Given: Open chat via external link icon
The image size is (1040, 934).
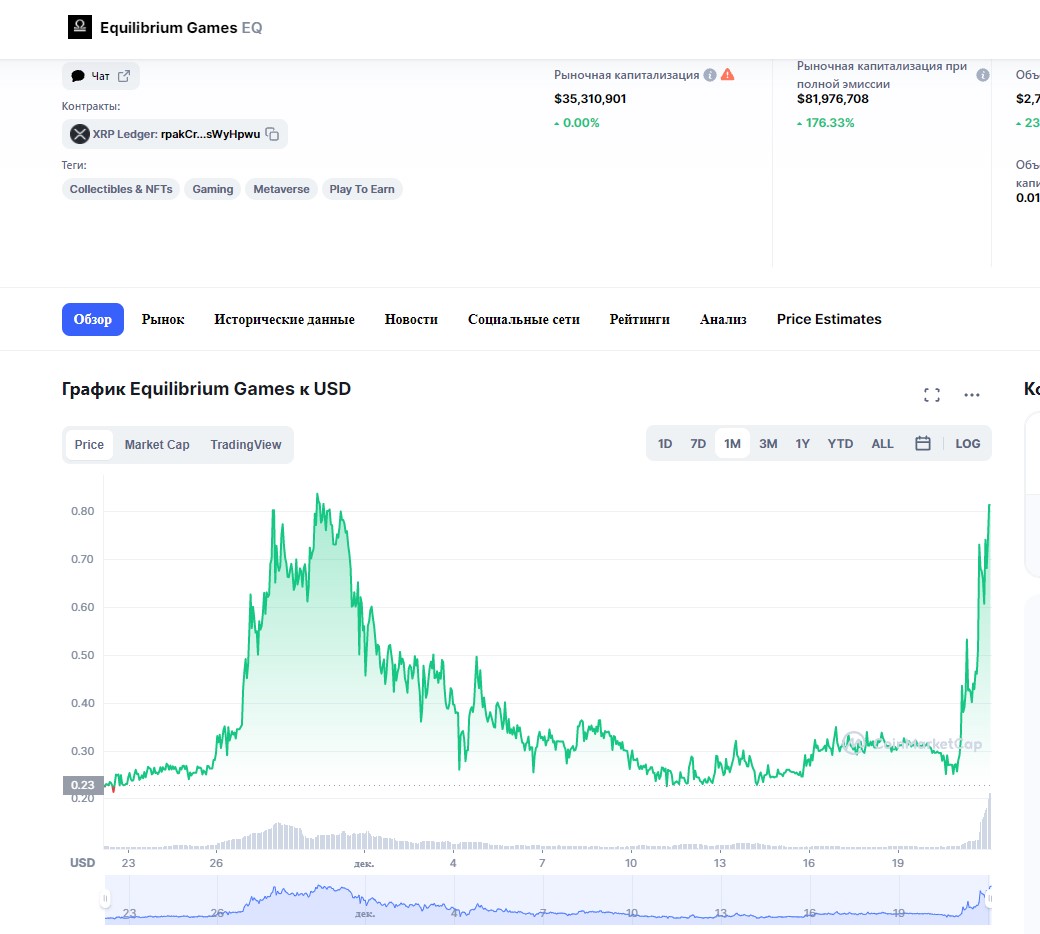Looking at the screenshot, I should [x=124, y=76].
